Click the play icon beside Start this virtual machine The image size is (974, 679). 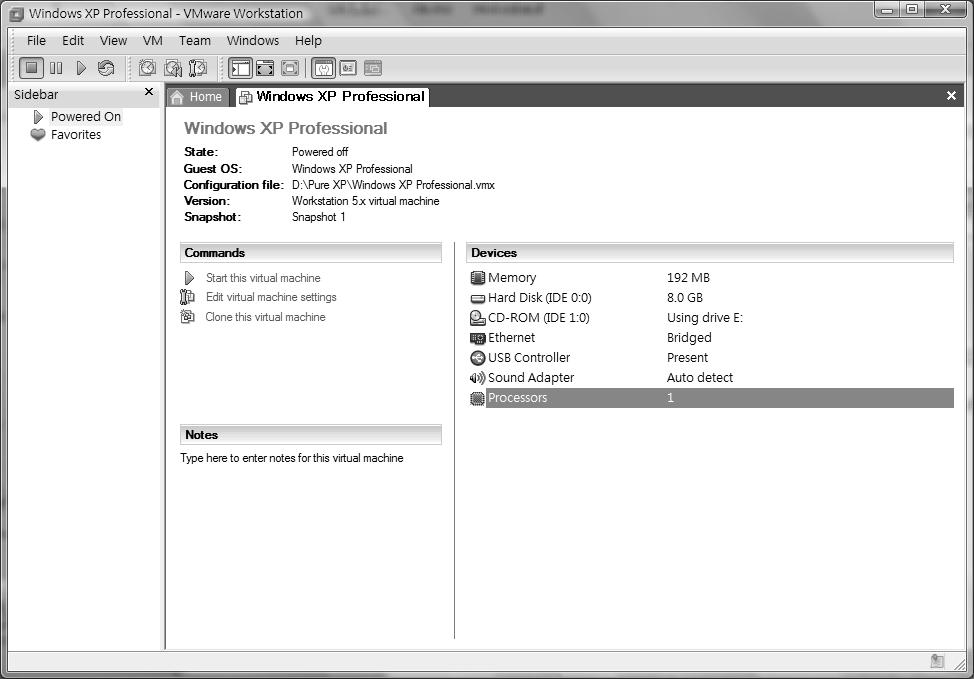(189, 278)
